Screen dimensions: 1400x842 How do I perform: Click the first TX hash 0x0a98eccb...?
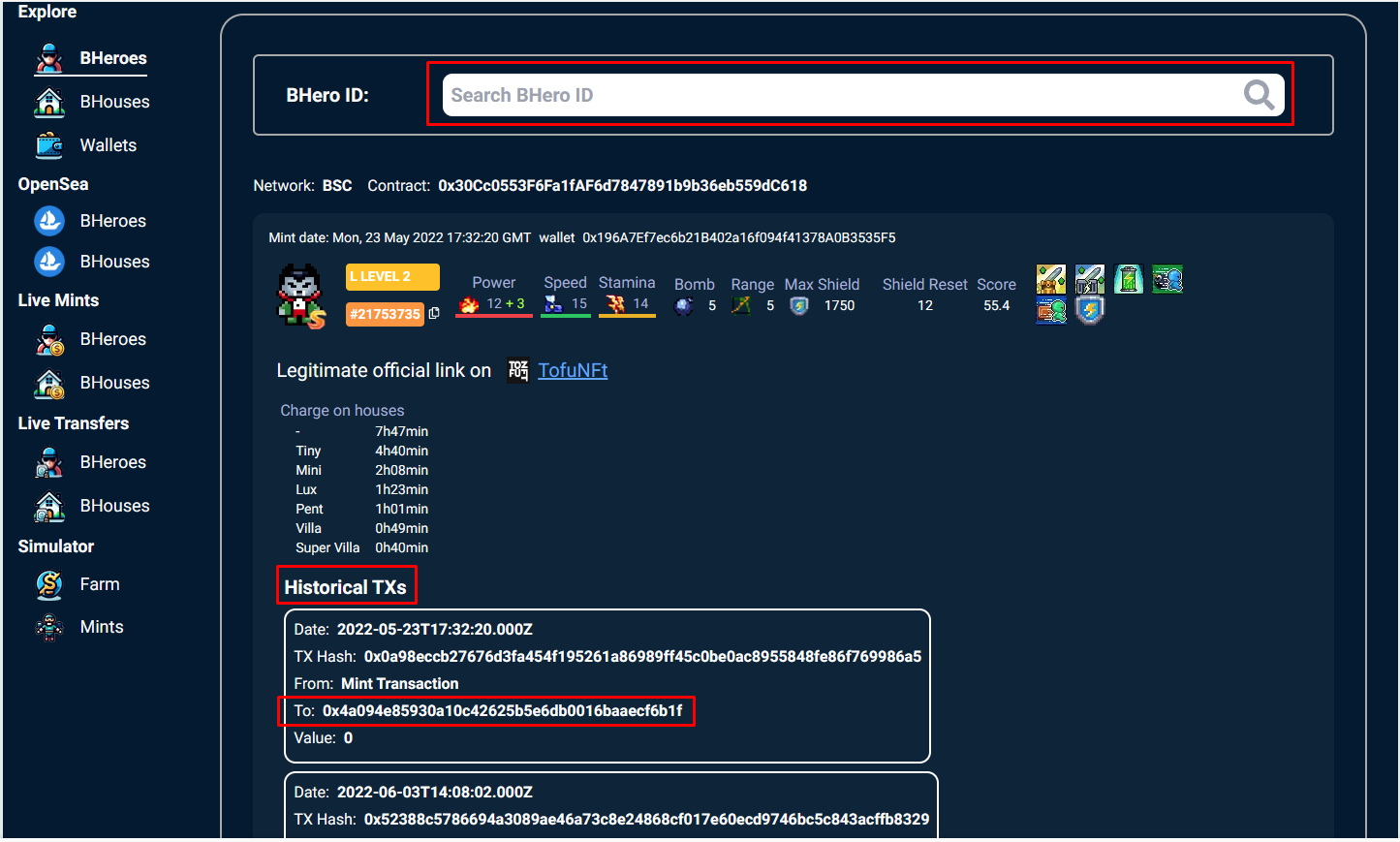click(x=642, y=656)
